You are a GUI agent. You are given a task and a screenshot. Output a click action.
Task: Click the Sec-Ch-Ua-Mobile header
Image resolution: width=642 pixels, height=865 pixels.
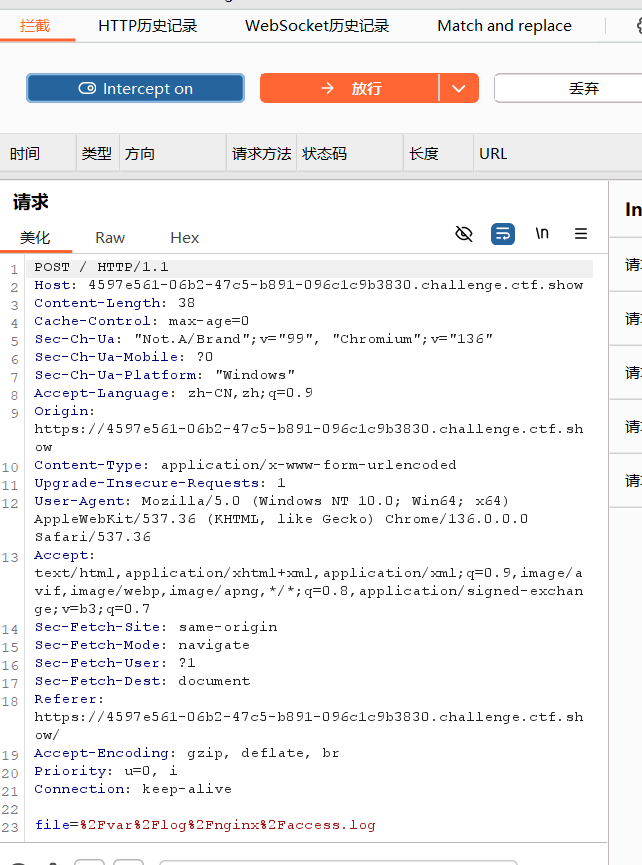(x=124, y=357)
